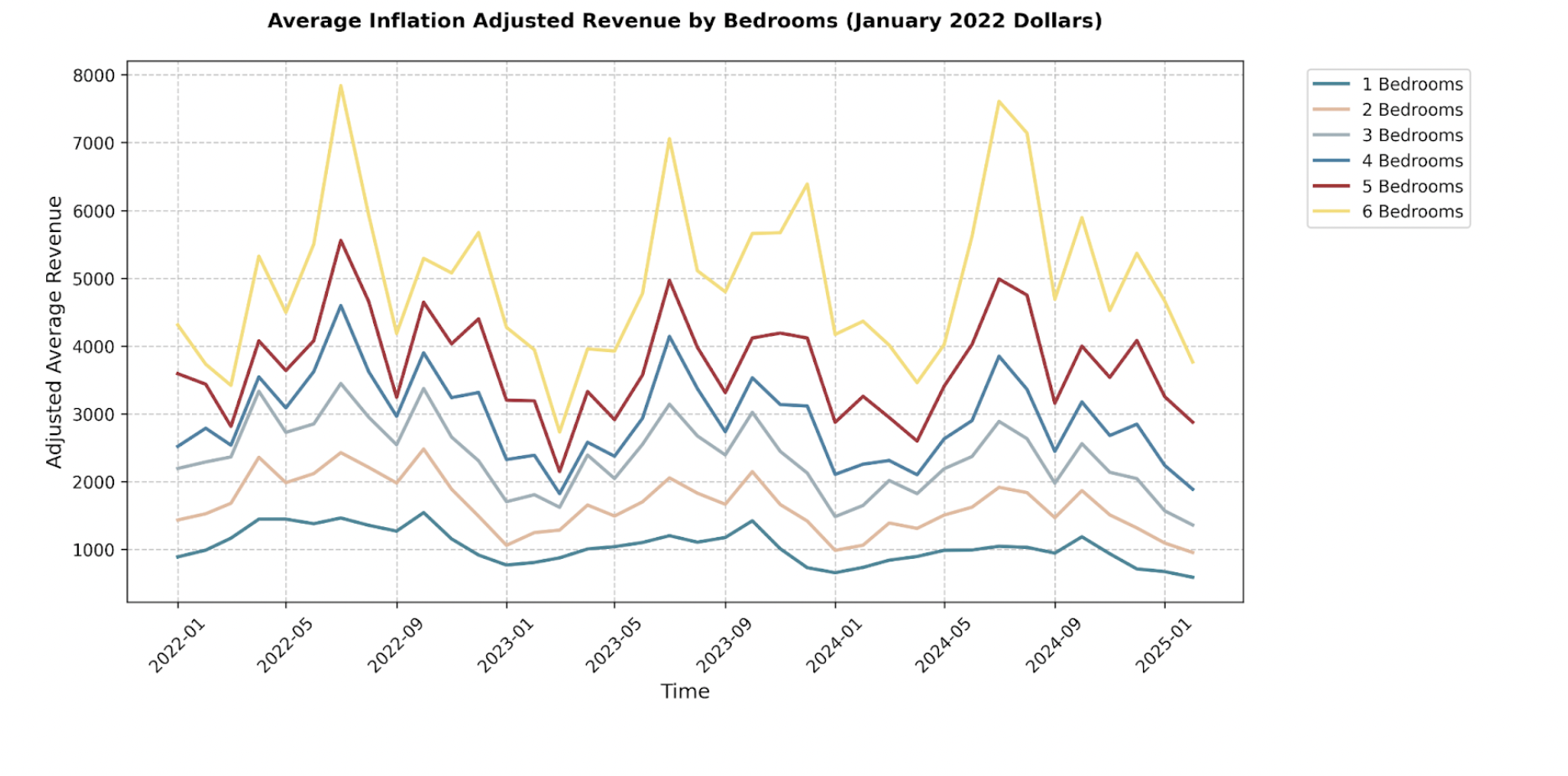Screen dimensions: 1568x776
Task: Click the "2 Bedrooms" legend label
Action: coord(1411,110)
